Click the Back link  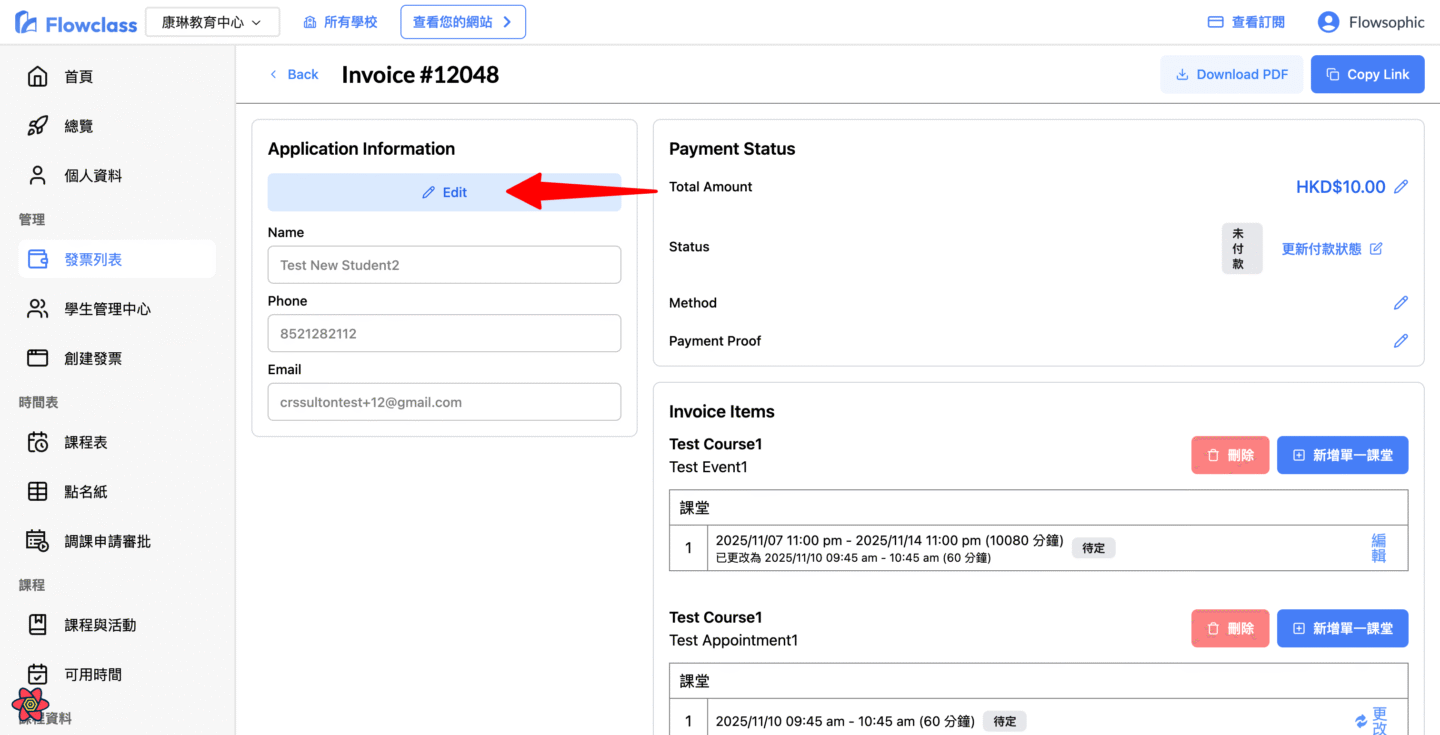tap(294, 74)
